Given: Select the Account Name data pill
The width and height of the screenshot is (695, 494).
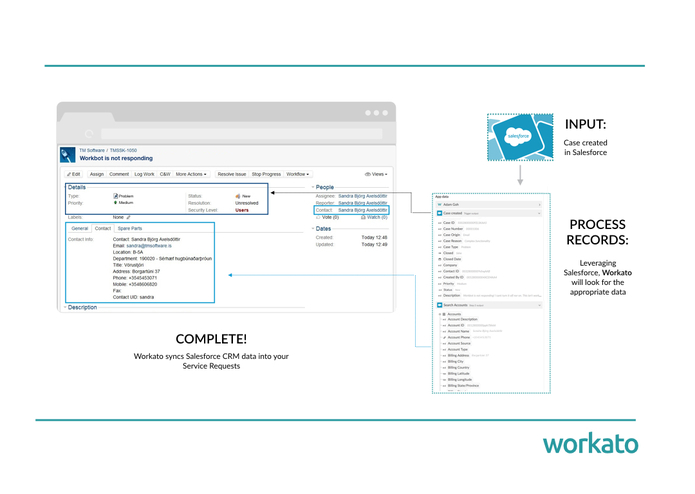Looking at the screenshot, I should [x=458, y=331].
